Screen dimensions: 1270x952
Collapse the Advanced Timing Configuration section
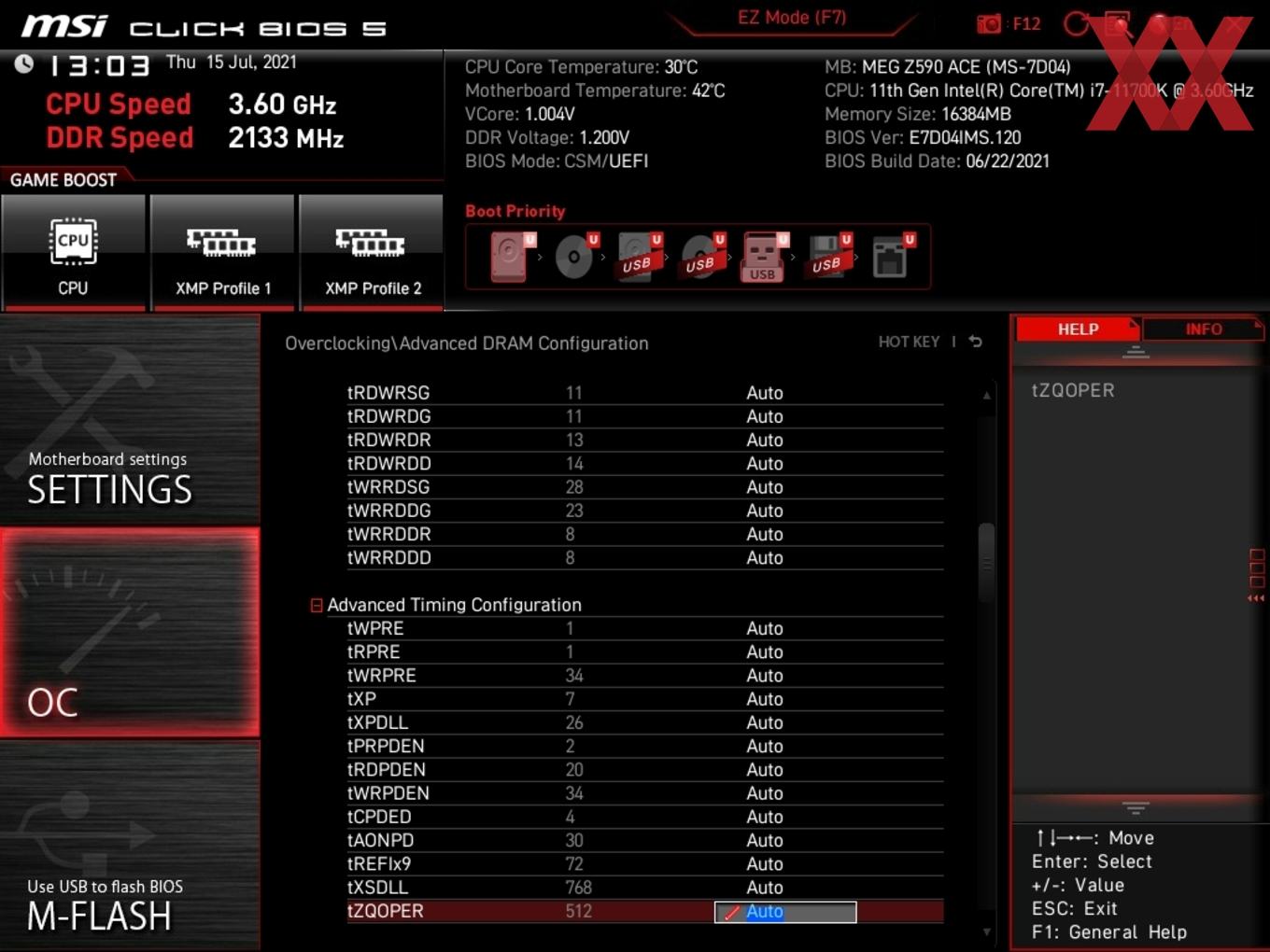tap(317, 606)
